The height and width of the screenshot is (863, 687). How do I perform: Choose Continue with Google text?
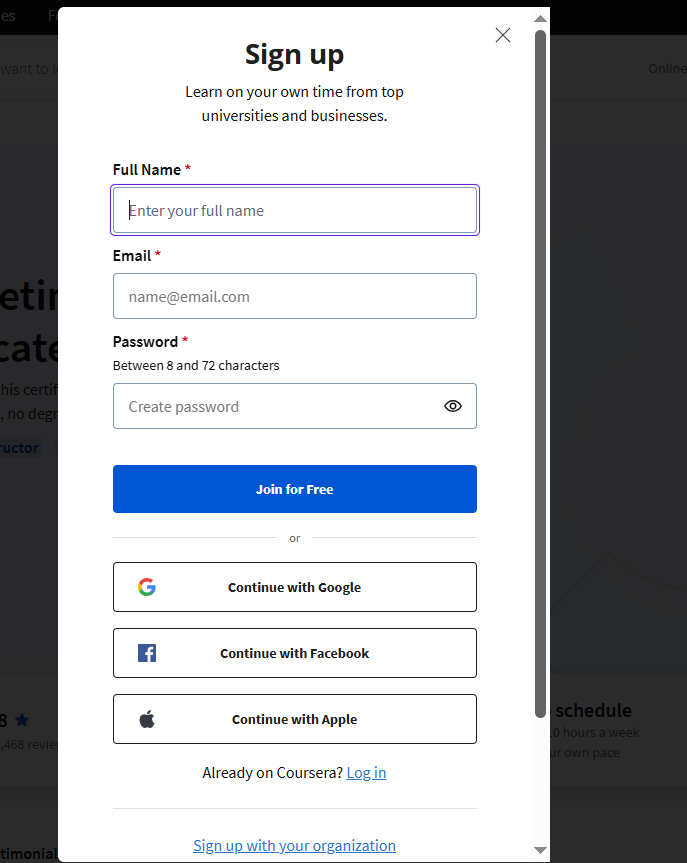(x=294, y=587)
